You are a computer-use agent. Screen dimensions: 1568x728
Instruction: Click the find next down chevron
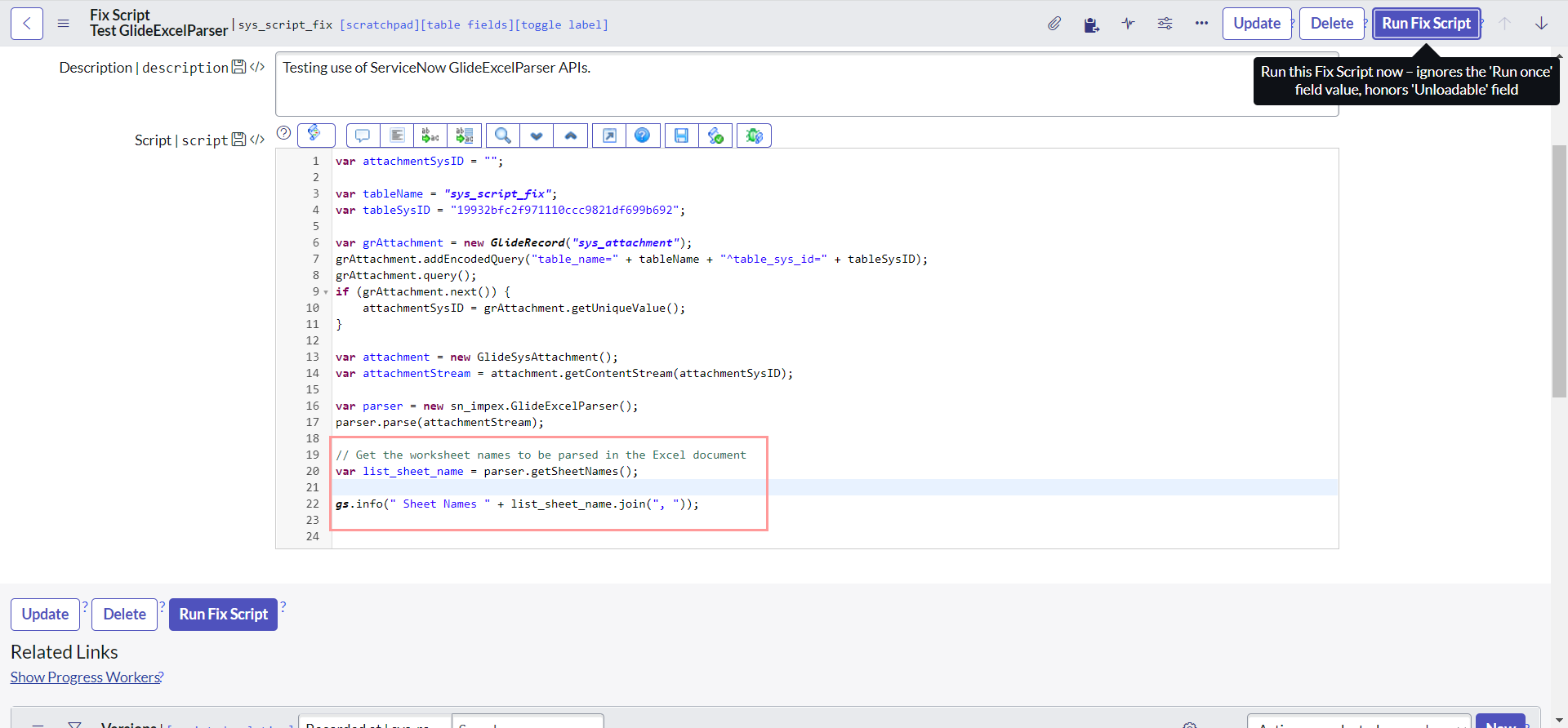coord(537,135)
